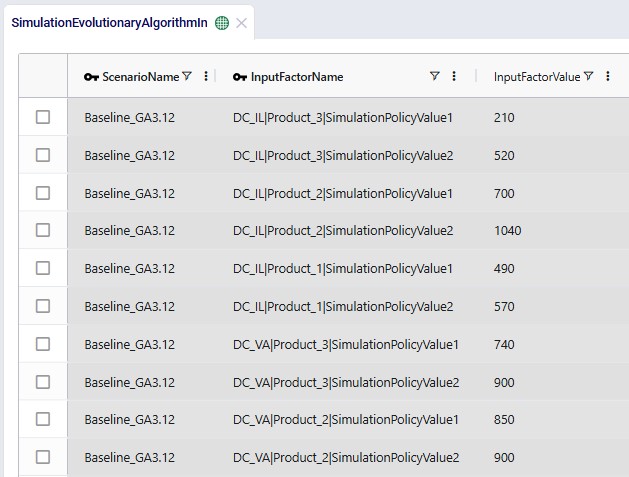Viewport: 629px width, 477px height.
Task: Select cell DC_IL|Product_2|SimulationPolicyValue1
Action: pyautogui.click(x=343, y=193)
